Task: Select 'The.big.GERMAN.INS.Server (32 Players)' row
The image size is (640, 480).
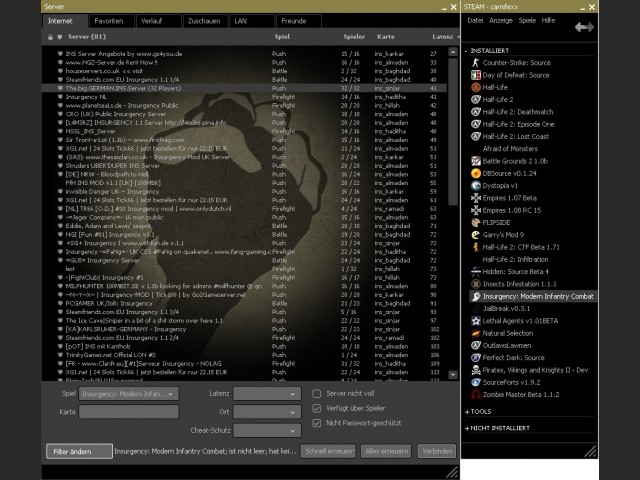Action: 244,88
